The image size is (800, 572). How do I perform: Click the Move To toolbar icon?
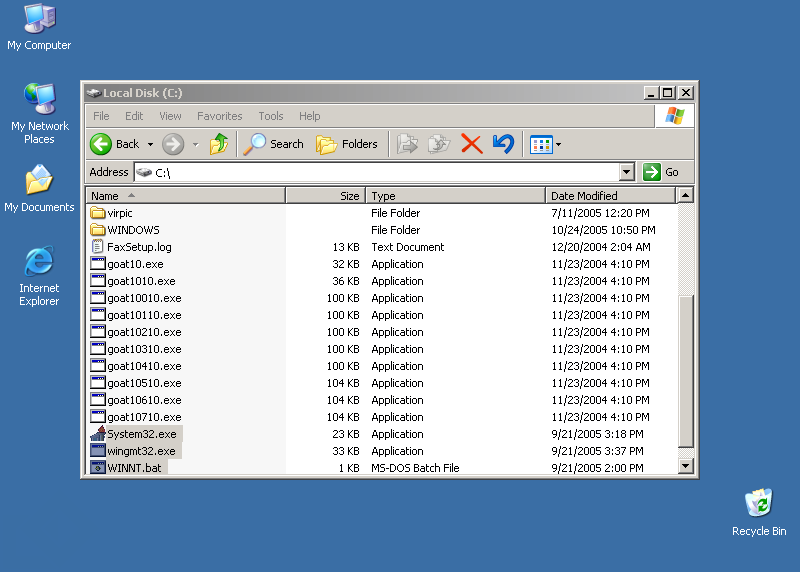407,144
